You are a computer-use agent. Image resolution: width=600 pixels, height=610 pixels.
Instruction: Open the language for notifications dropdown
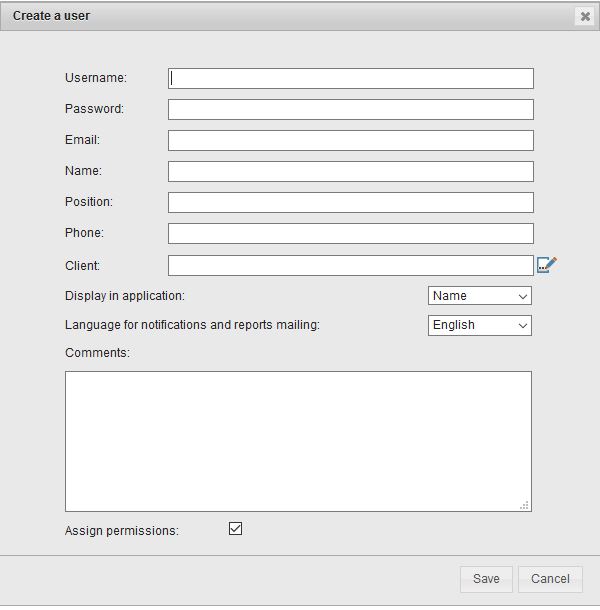pos(480,325)
